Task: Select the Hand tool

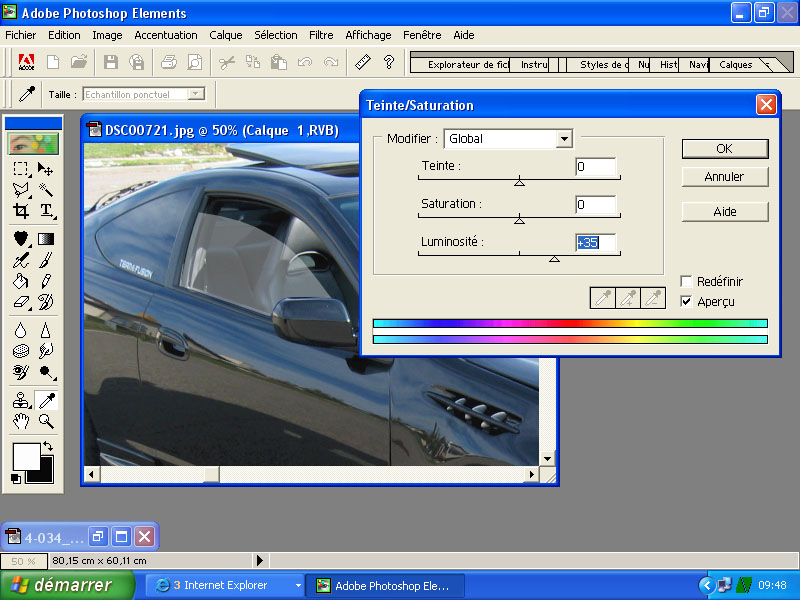Action: point(20,421)
